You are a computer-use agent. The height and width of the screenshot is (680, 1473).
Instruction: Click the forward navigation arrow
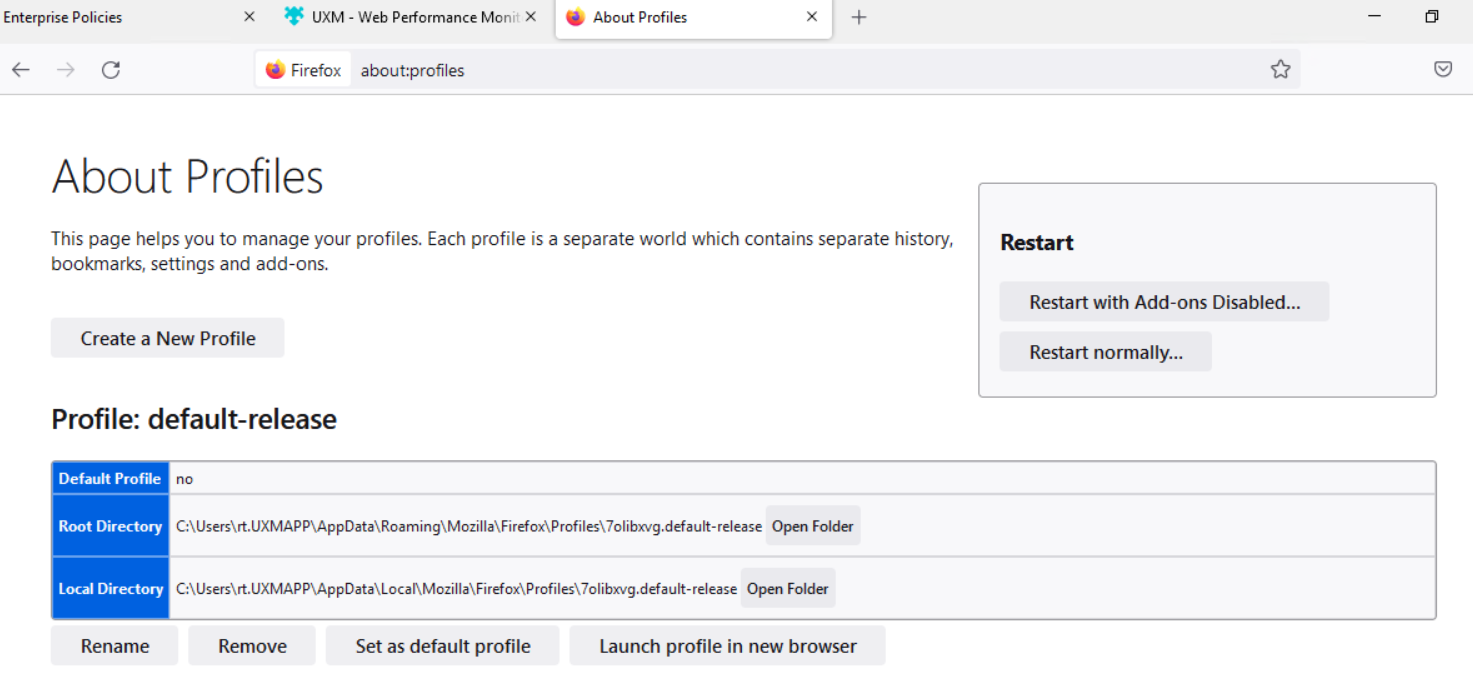[x=66, y=70]
